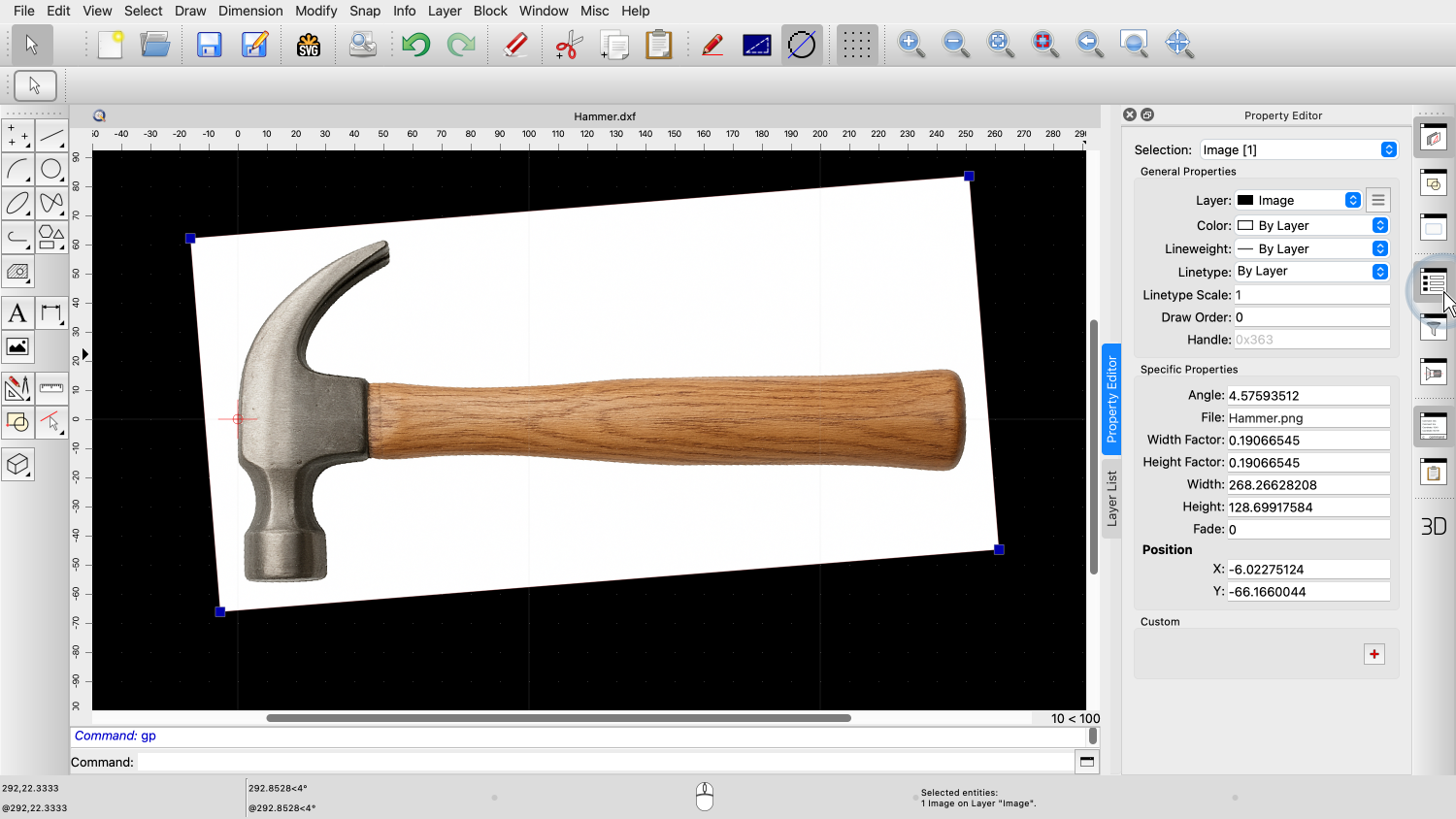Open the Color By Layer picker

tap(1311, 225)
